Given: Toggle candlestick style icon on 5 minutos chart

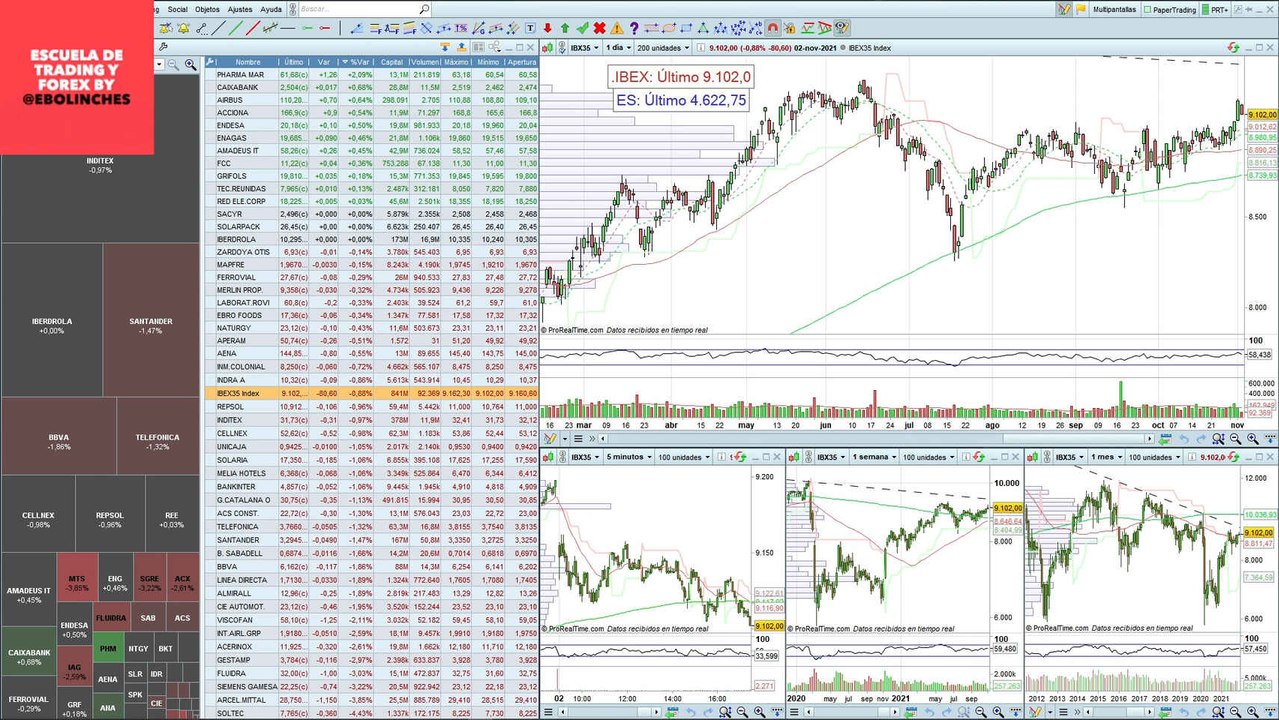Looking at the screenshot, I should point(548,457).
